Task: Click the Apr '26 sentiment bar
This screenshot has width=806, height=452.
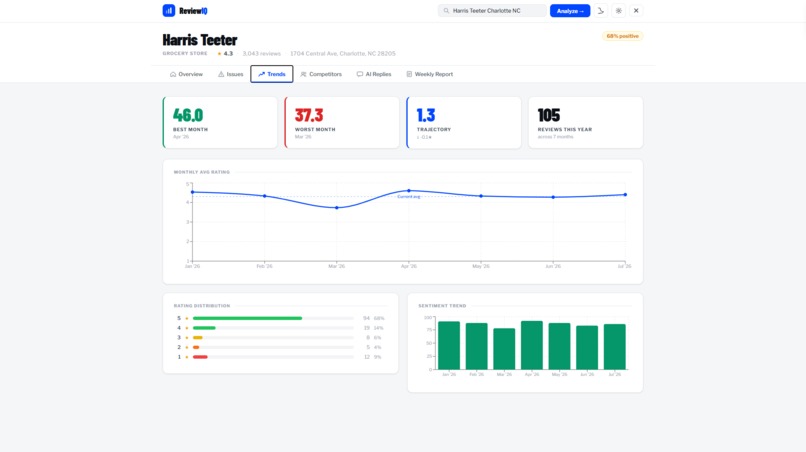Action: (x=532, y=345)
